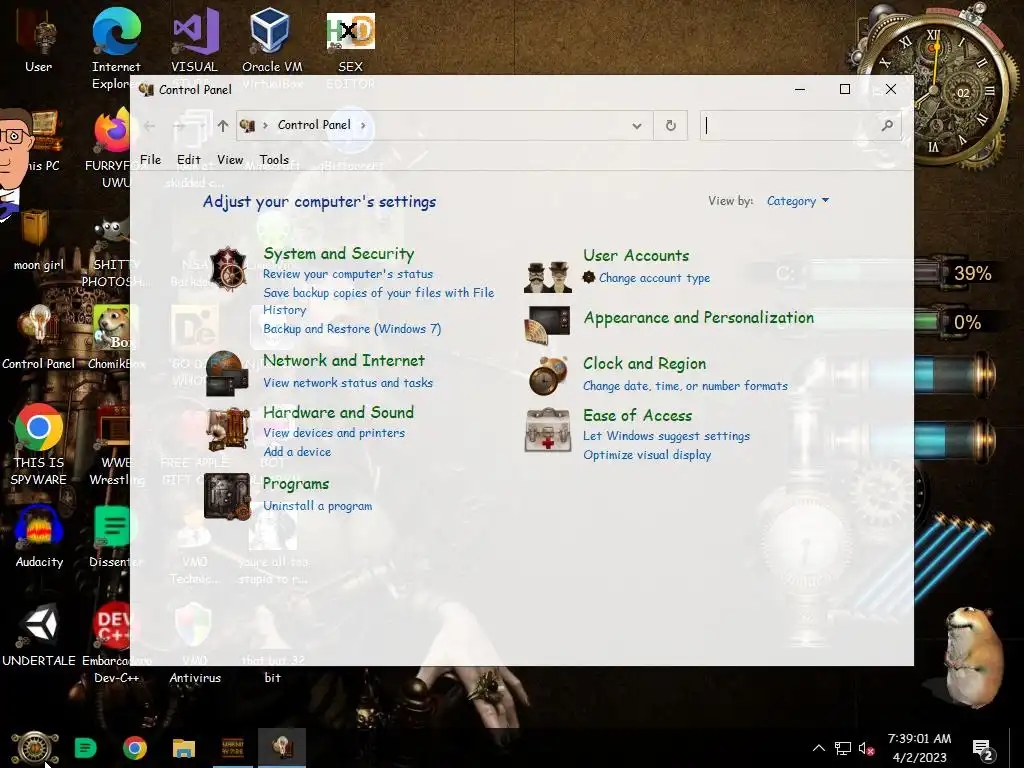
Task: Expand the chevron after Control Panel breadcrumb
Action: coord(363,125)
